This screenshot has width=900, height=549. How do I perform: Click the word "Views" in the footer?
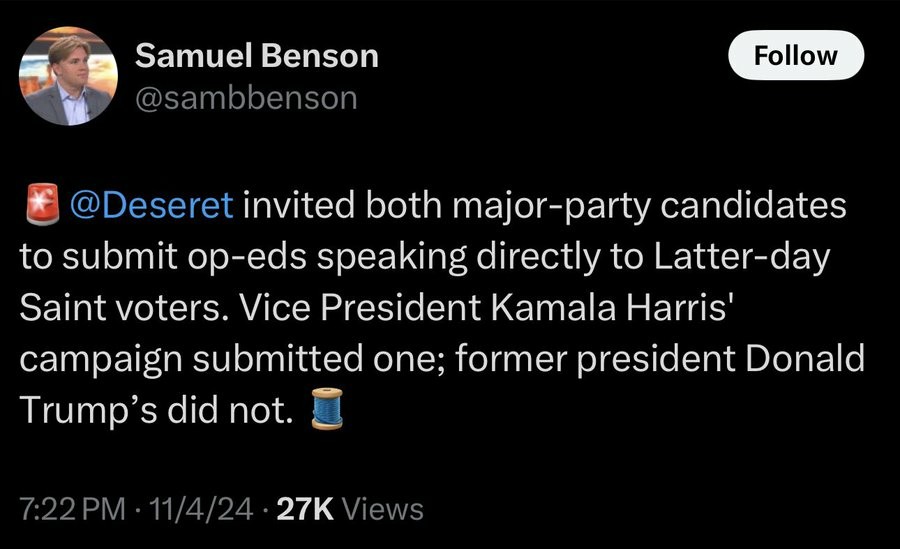(x=382, y=509)
